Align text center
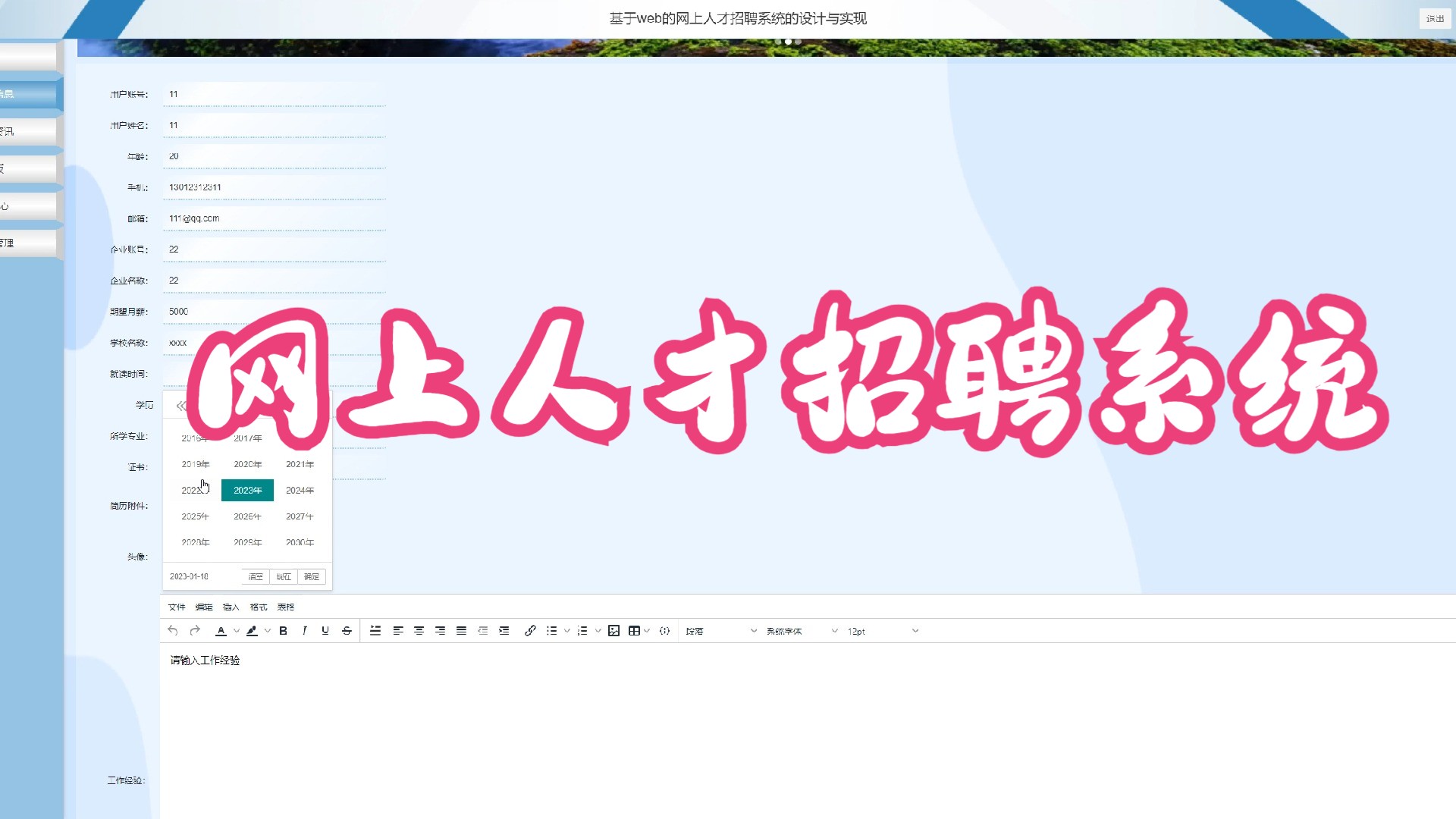The height and width of the screenshot is (819, 1456). pos(419,630)
